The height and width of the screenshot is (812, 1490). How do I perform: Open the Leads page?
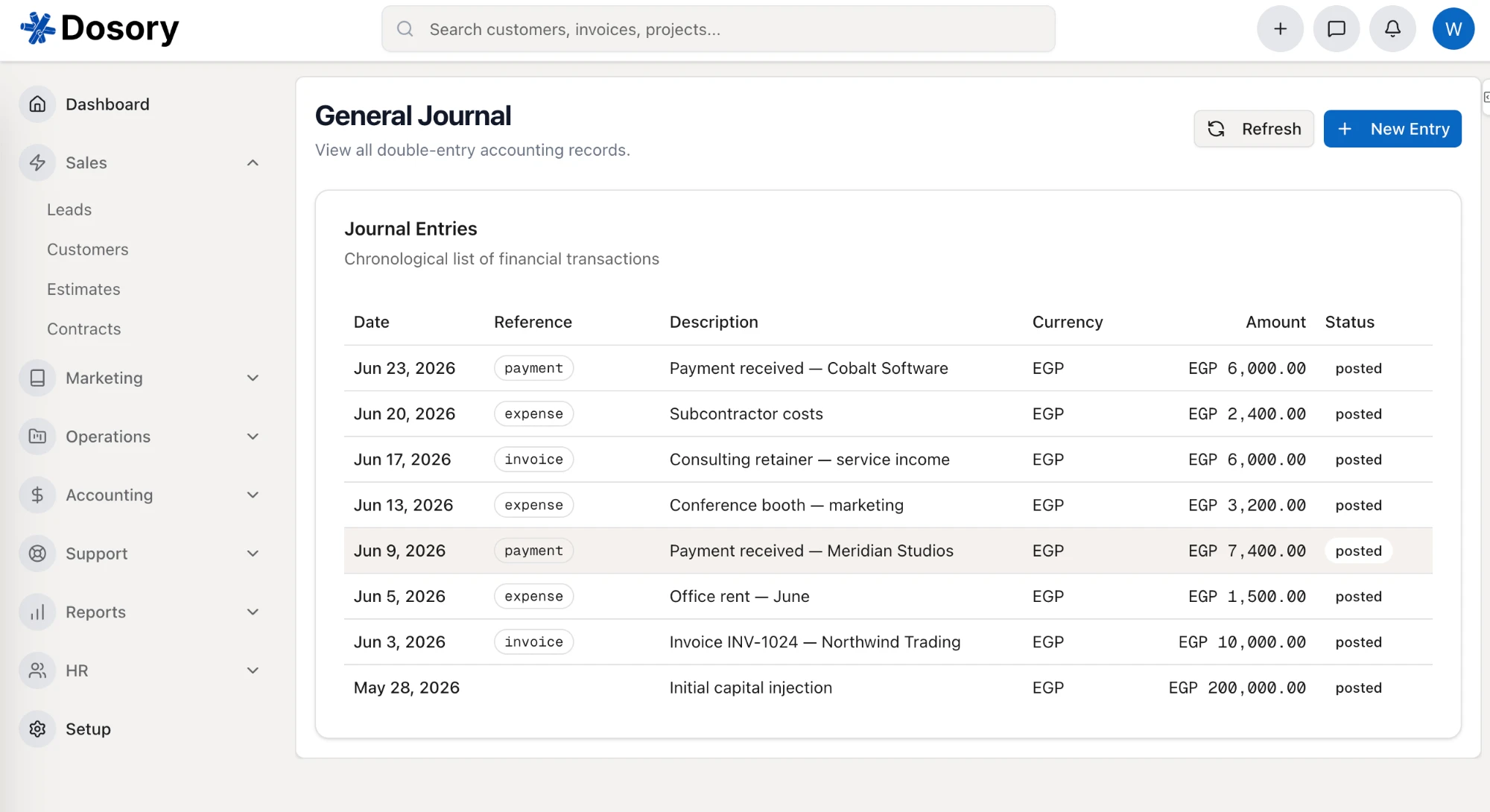tap(69, 209)
